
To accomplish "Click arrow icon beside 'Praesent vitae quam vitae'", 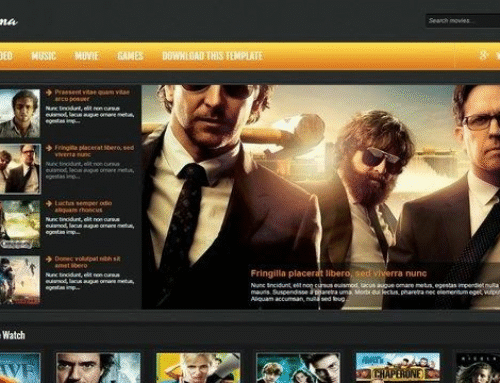I will click(49, 92).
